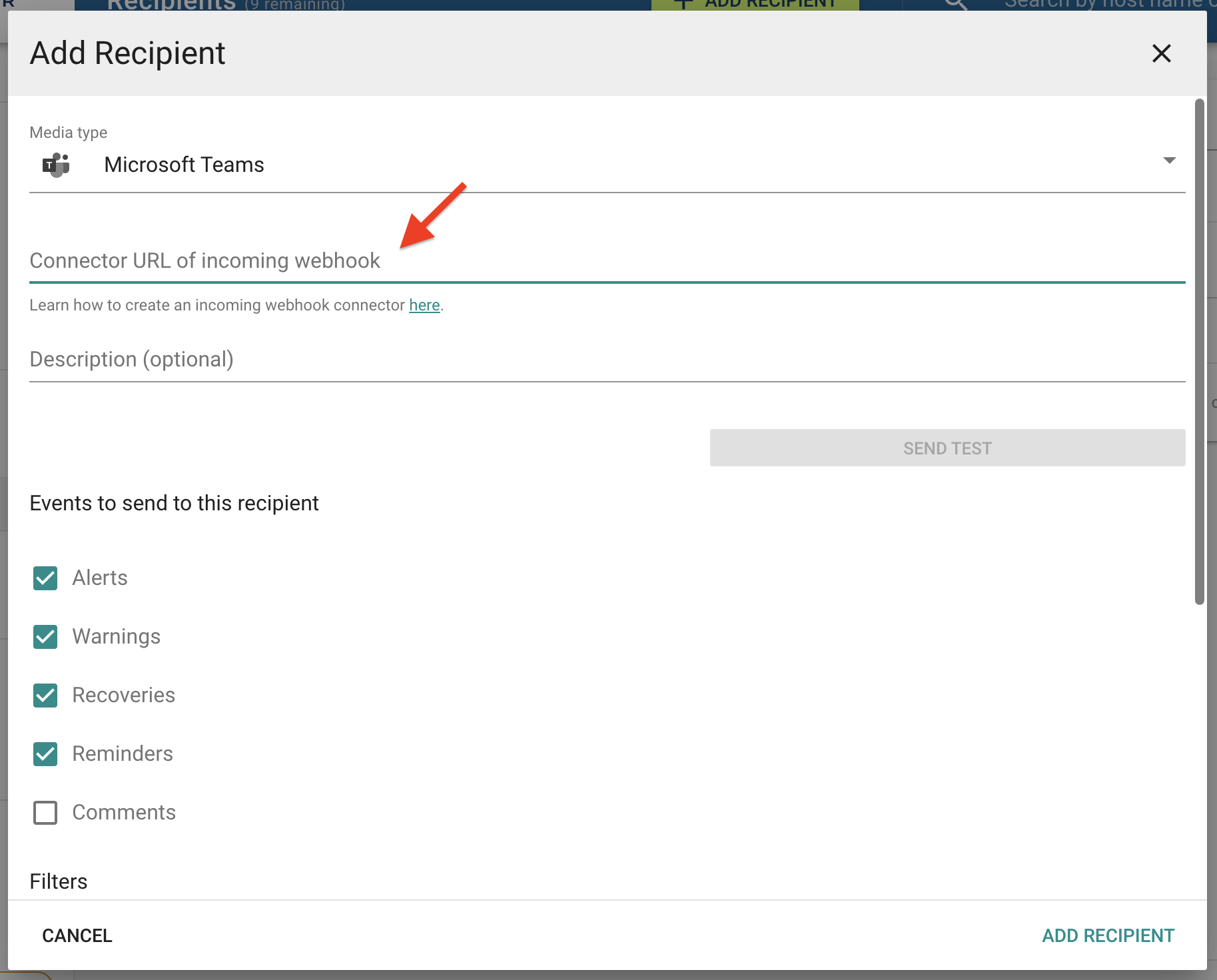The height and width of the screenshot is (980, 1217).
Task: Click the Description (optional) field
Action: pyautogui.click(x=607, y=360)
